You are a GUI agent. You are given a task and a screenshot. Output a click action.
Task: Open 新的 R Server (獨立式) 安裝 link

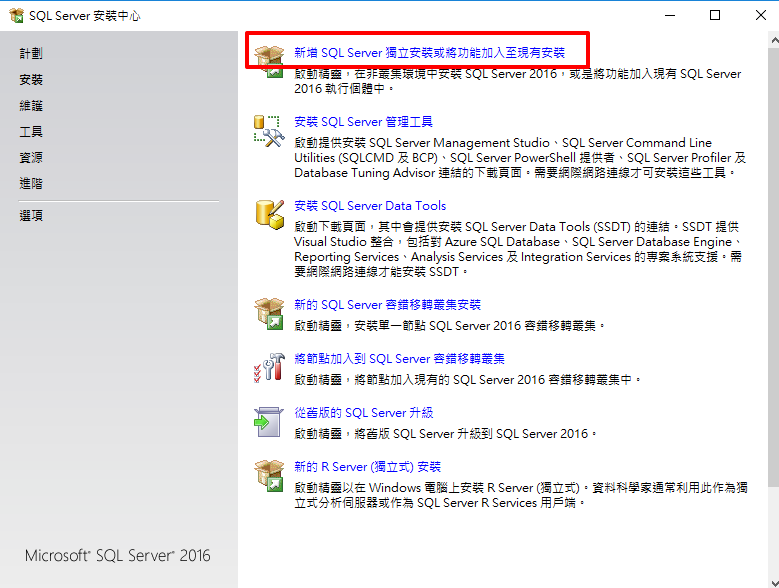(368, 467)
